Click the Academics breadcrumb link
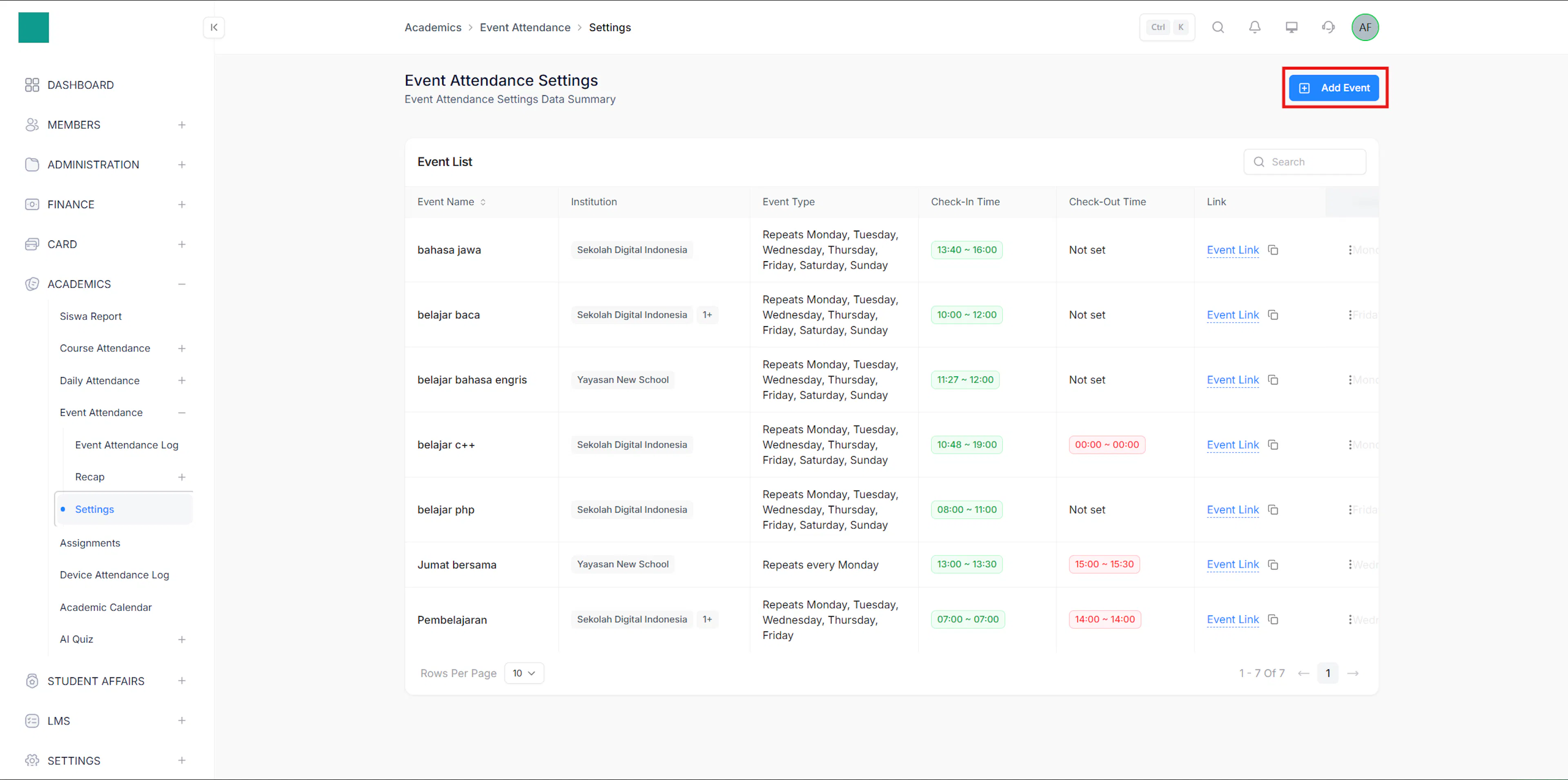Image resolution: width=1568 pixels, height=780 pixels. 433,27
